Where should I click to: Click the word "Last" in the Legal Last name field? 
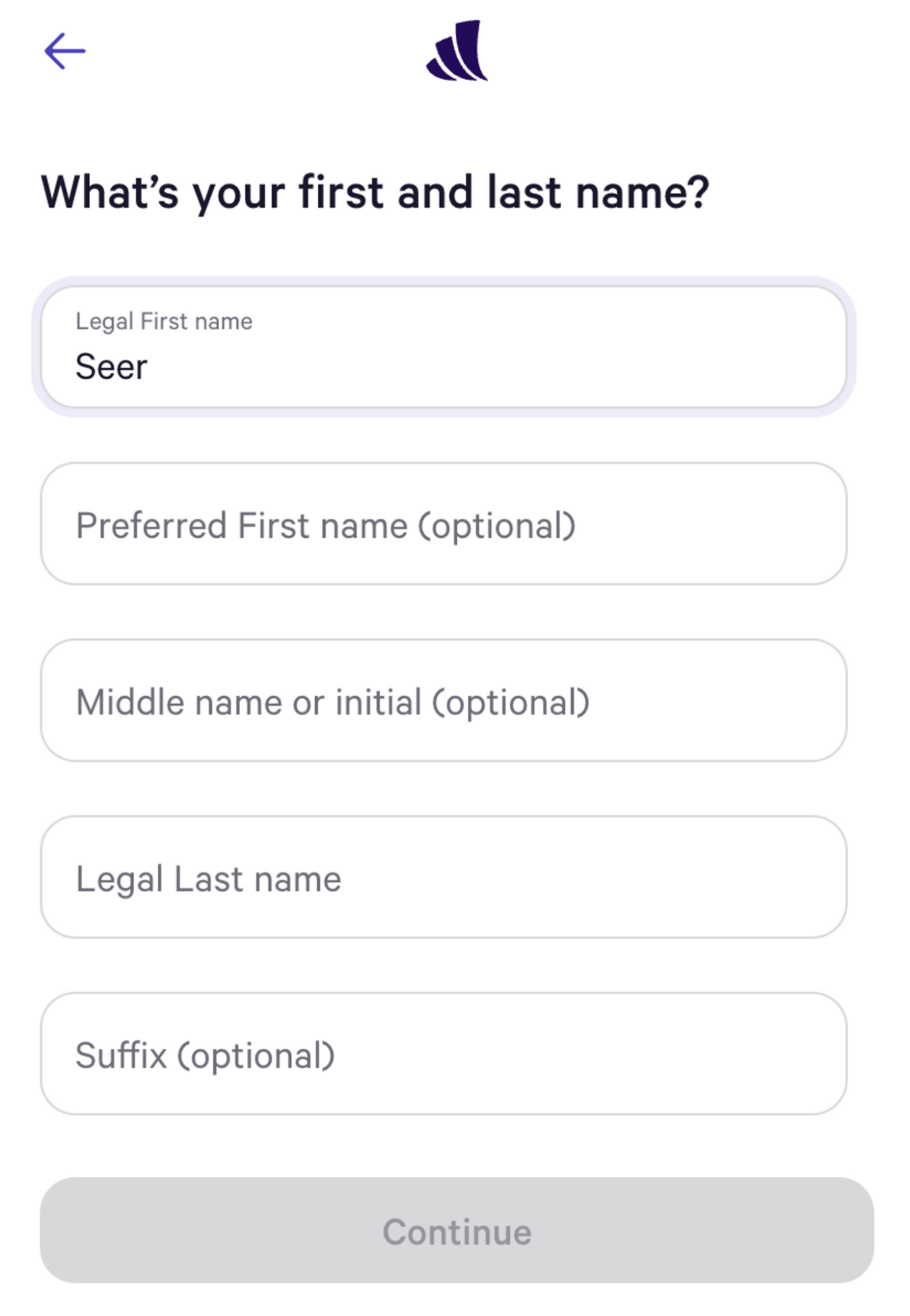(x=209, y=879)
